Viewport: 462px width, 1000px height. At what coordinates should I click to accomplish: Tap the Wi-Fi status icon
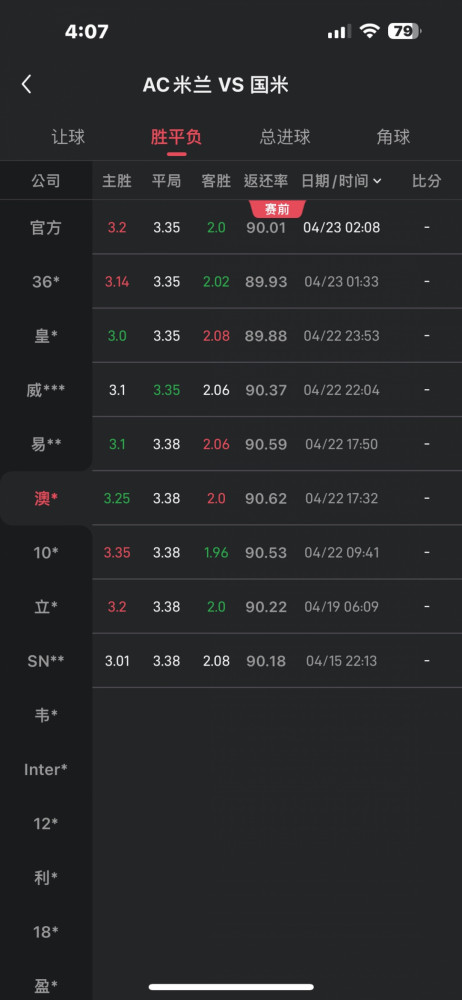(369, 31)
